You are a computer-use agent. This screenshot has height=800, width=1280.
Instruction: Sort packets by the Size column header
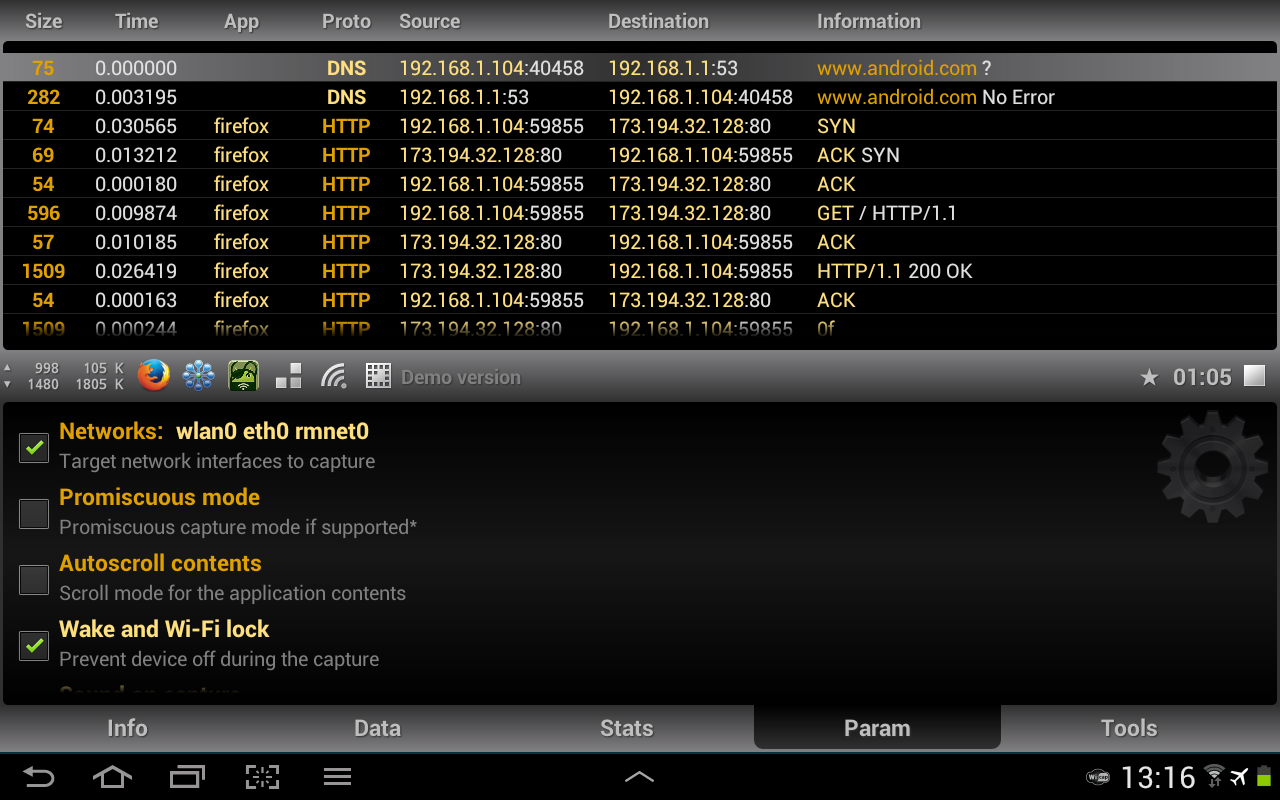tap(43, 21)
